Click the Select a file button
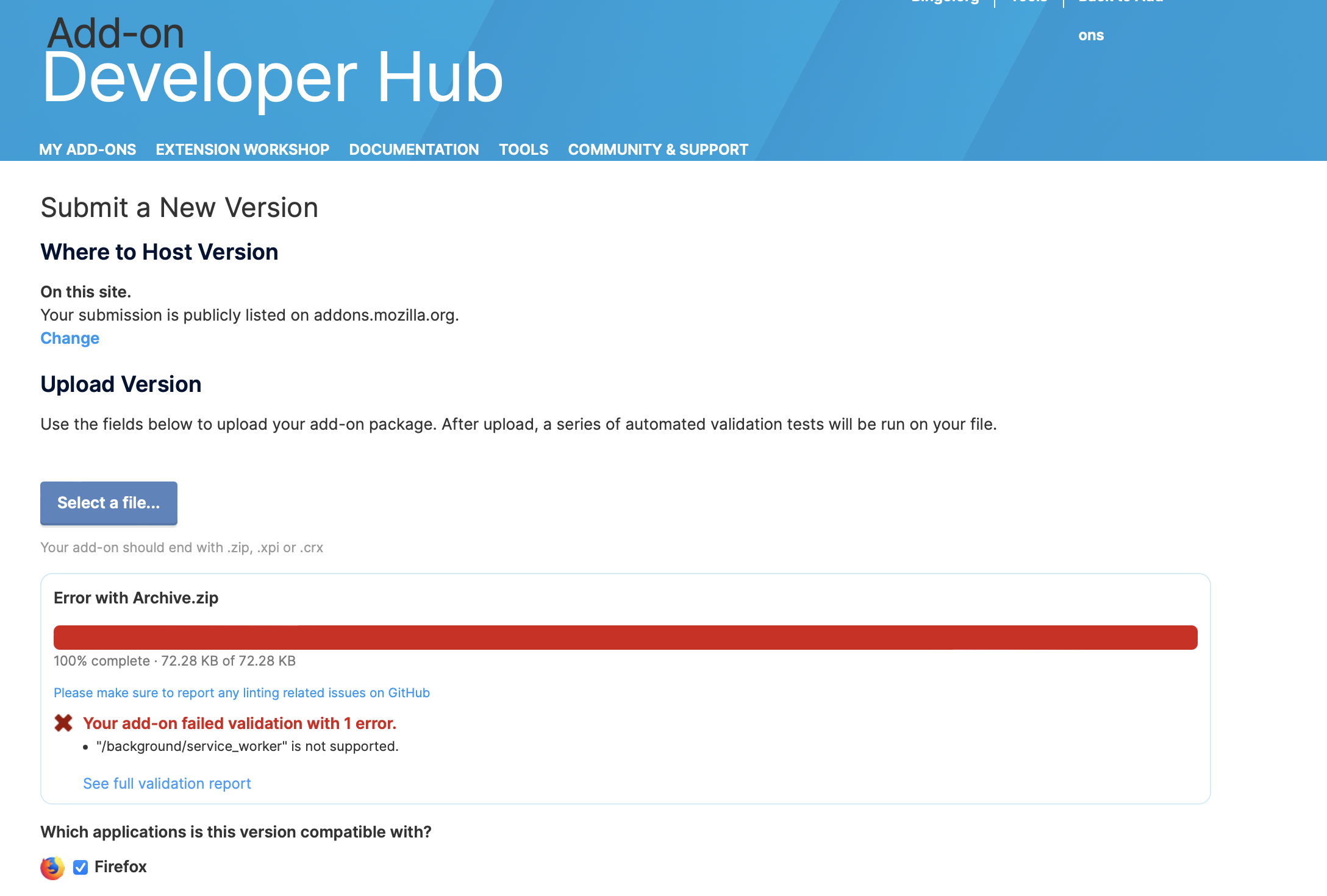This screenshot has height=896, width=1327. (x=109, y=503)
